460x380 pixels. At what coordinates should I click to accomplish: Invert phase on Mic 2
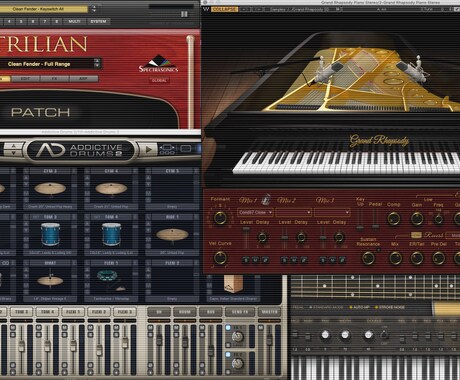coord(304,260)
